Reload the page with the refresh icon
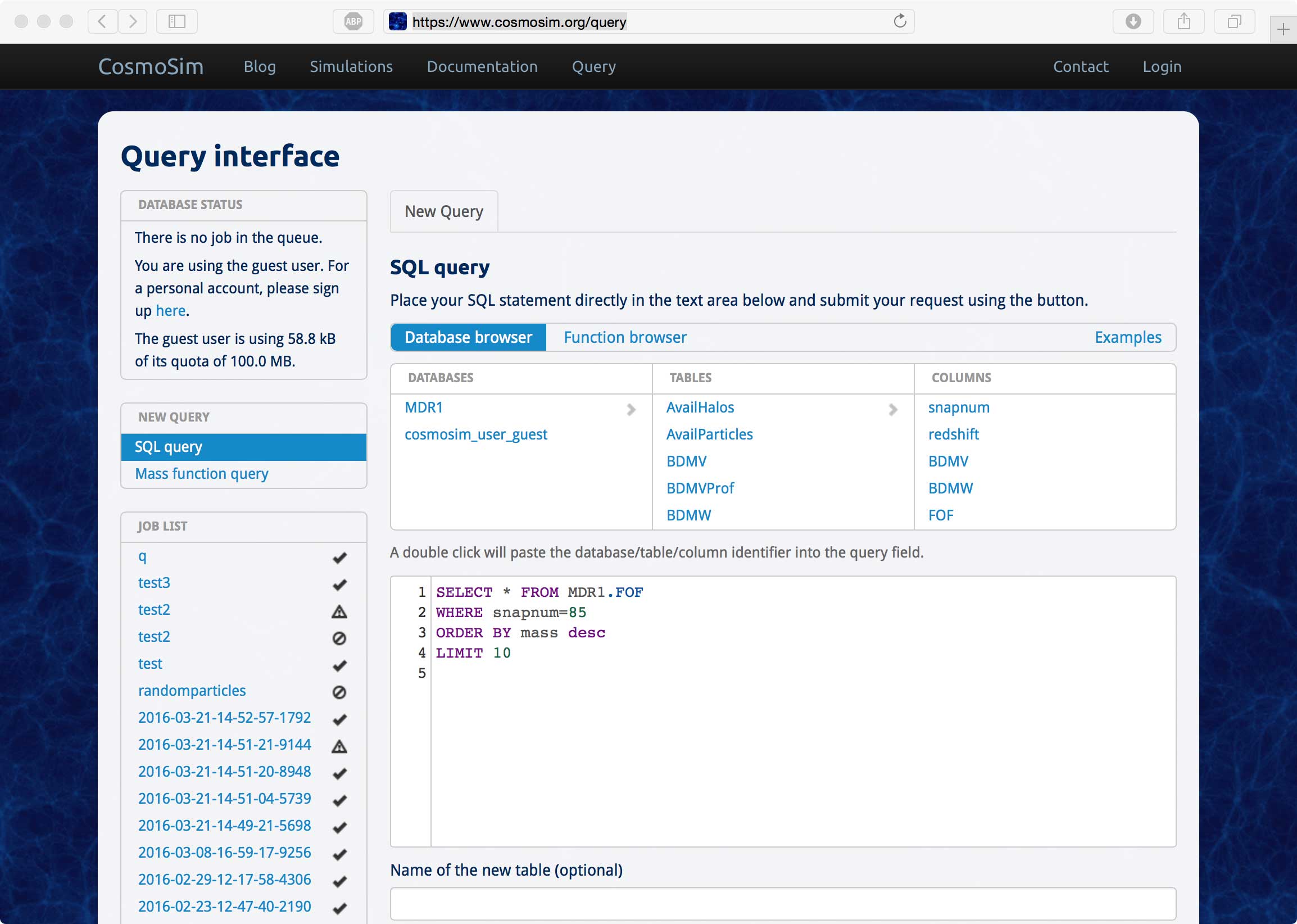The width and height of the screenshot is (1297, 924). click(x=899, y=21)
